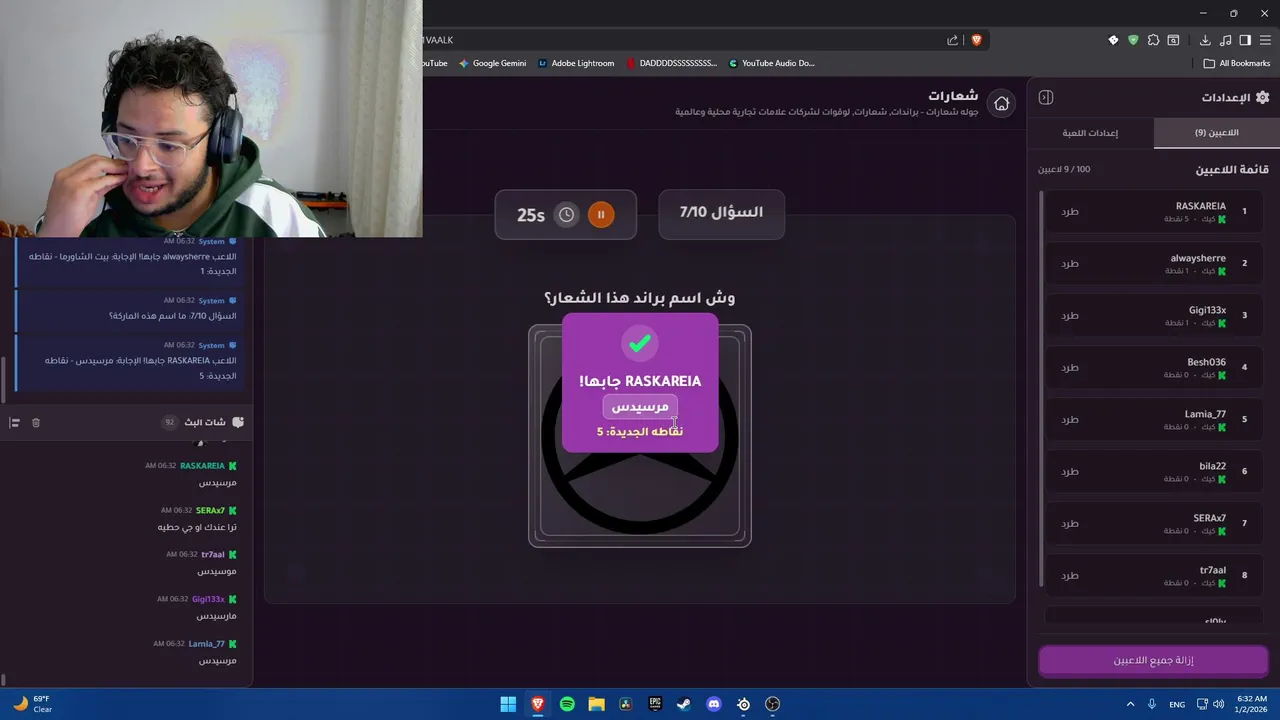1280x720 pixels.
Task: Click إزالة جميع اللاعبين button
Action: pos(1153,660)
